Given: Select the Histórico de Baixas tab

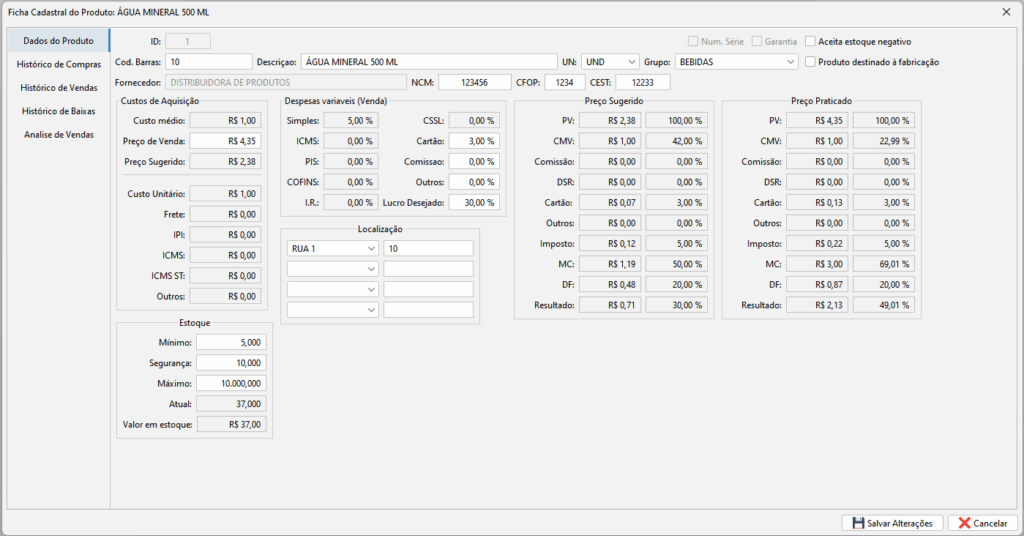Looking at the screenshot, I should click(x=58, y=111).
